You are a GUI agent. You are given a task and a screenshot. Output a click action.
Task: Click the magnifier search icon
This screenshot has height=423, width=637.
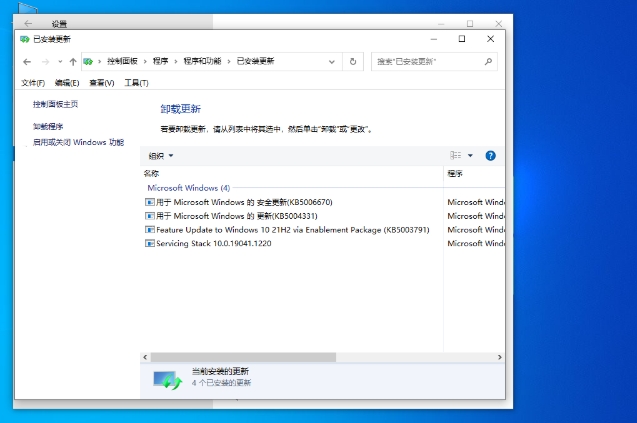pyautogui.click(x=488, y=61)
